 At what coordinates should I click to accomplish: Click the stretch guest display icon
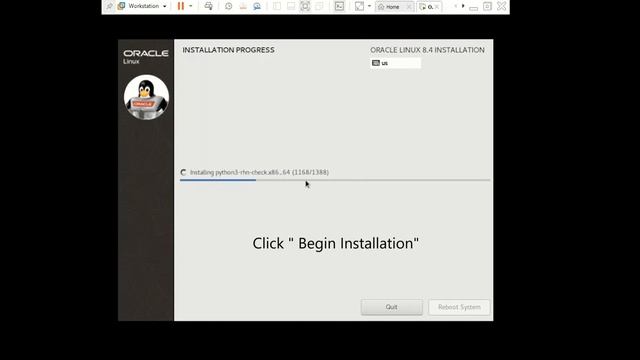359,6
